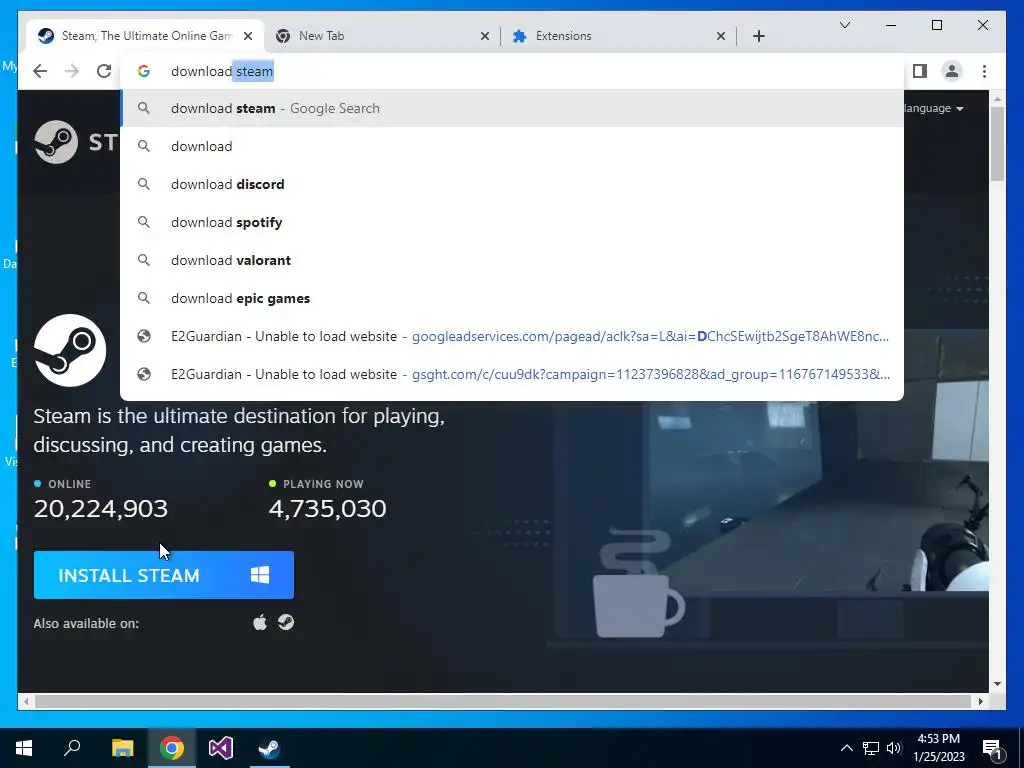This screenshot has width=1024, height=768.
Task: Click the INSTALL STEAM button
Action: (x=164, y=575)
